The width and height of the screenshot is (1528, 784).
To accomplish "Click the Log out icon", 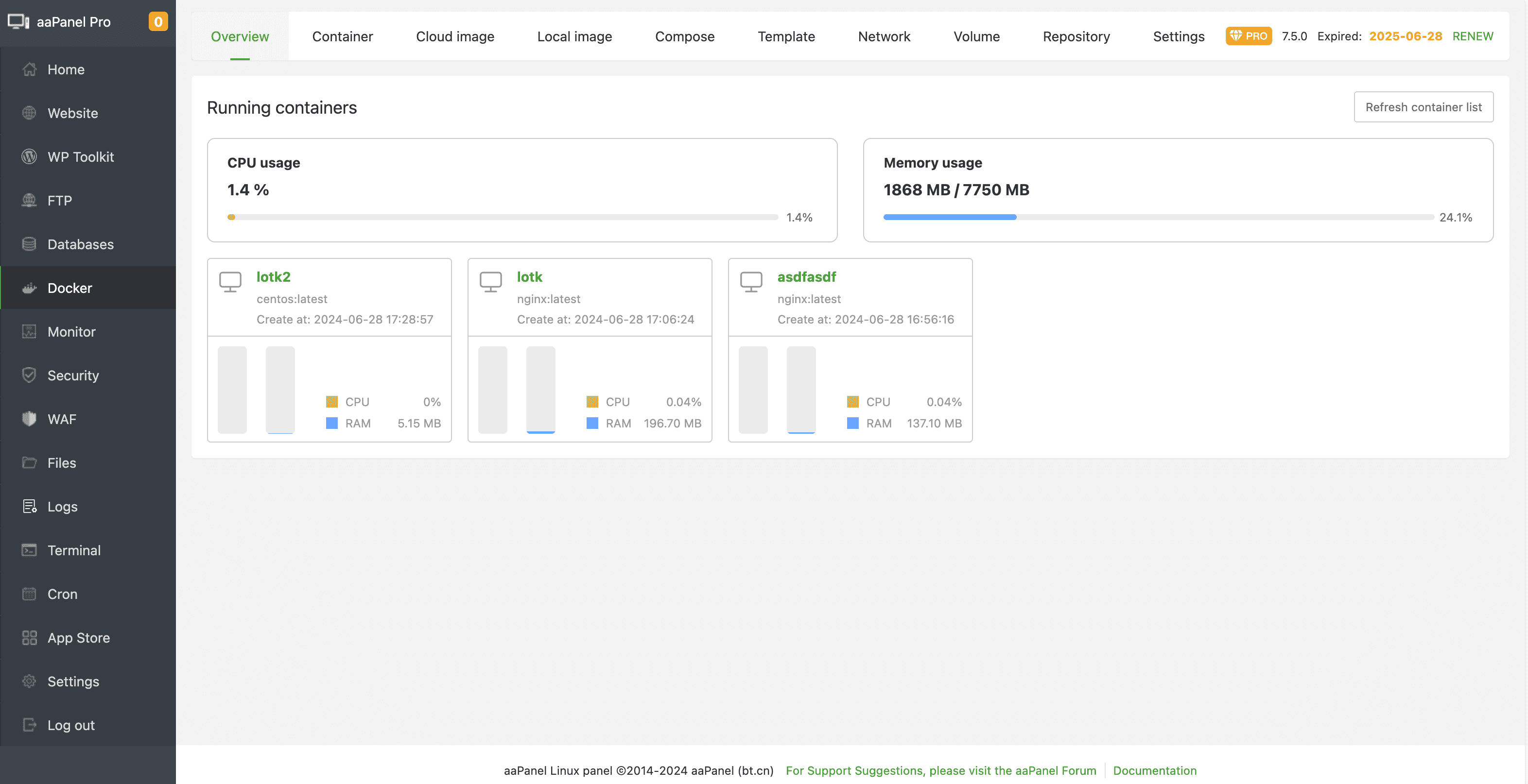I will [x=29, y=725].
